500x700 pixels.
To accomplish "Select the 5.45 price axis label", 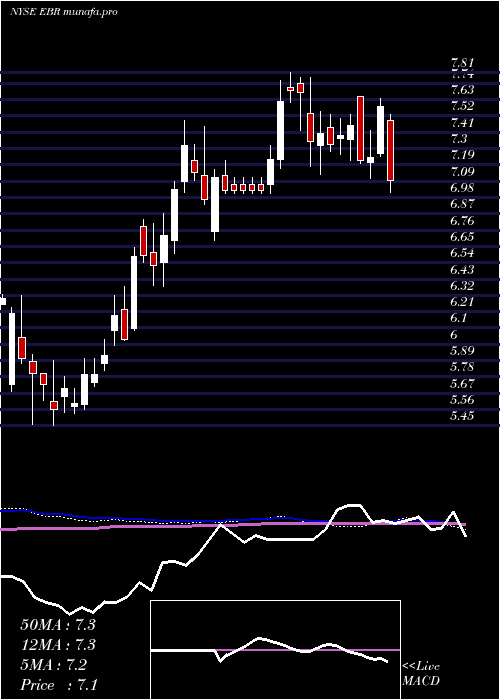I will [x=462, y=417].
